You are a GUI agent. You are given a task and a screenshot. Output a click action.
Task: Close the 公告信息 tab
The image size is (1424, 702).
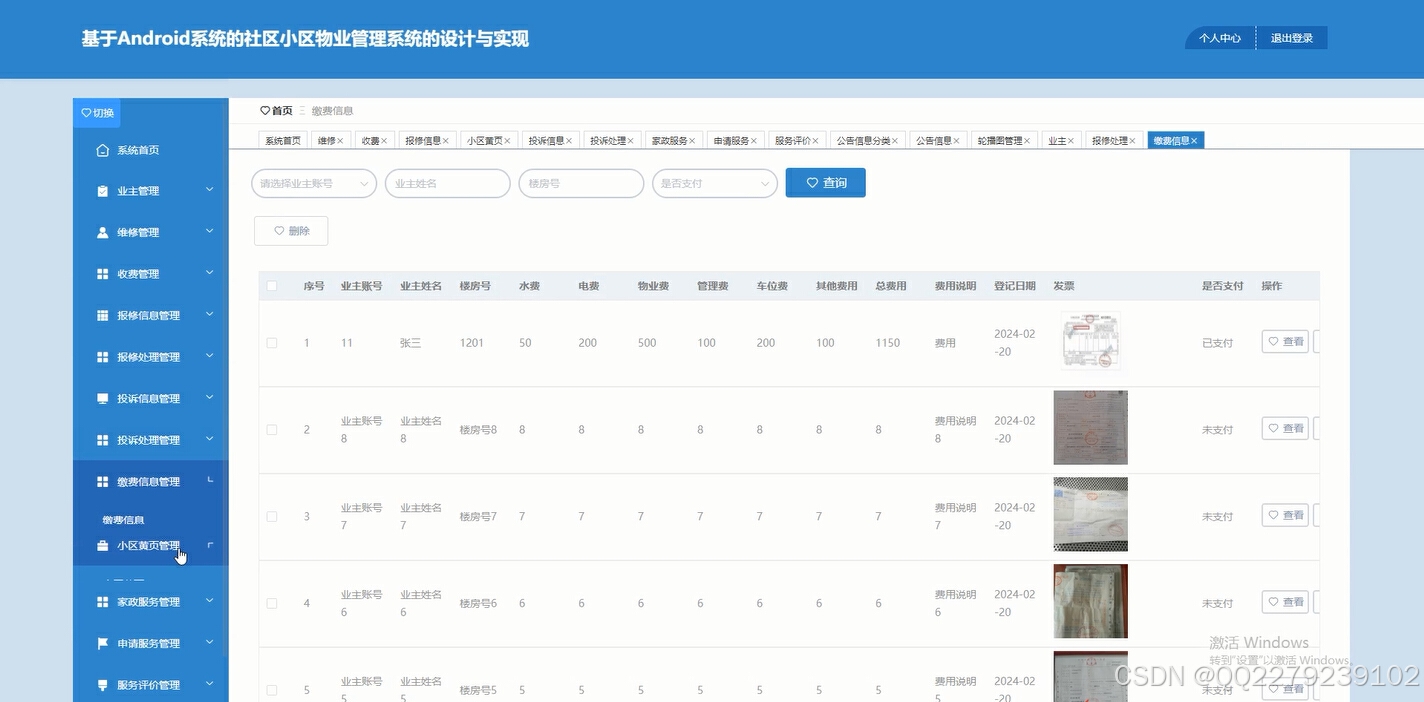click(x=957, y=140)
